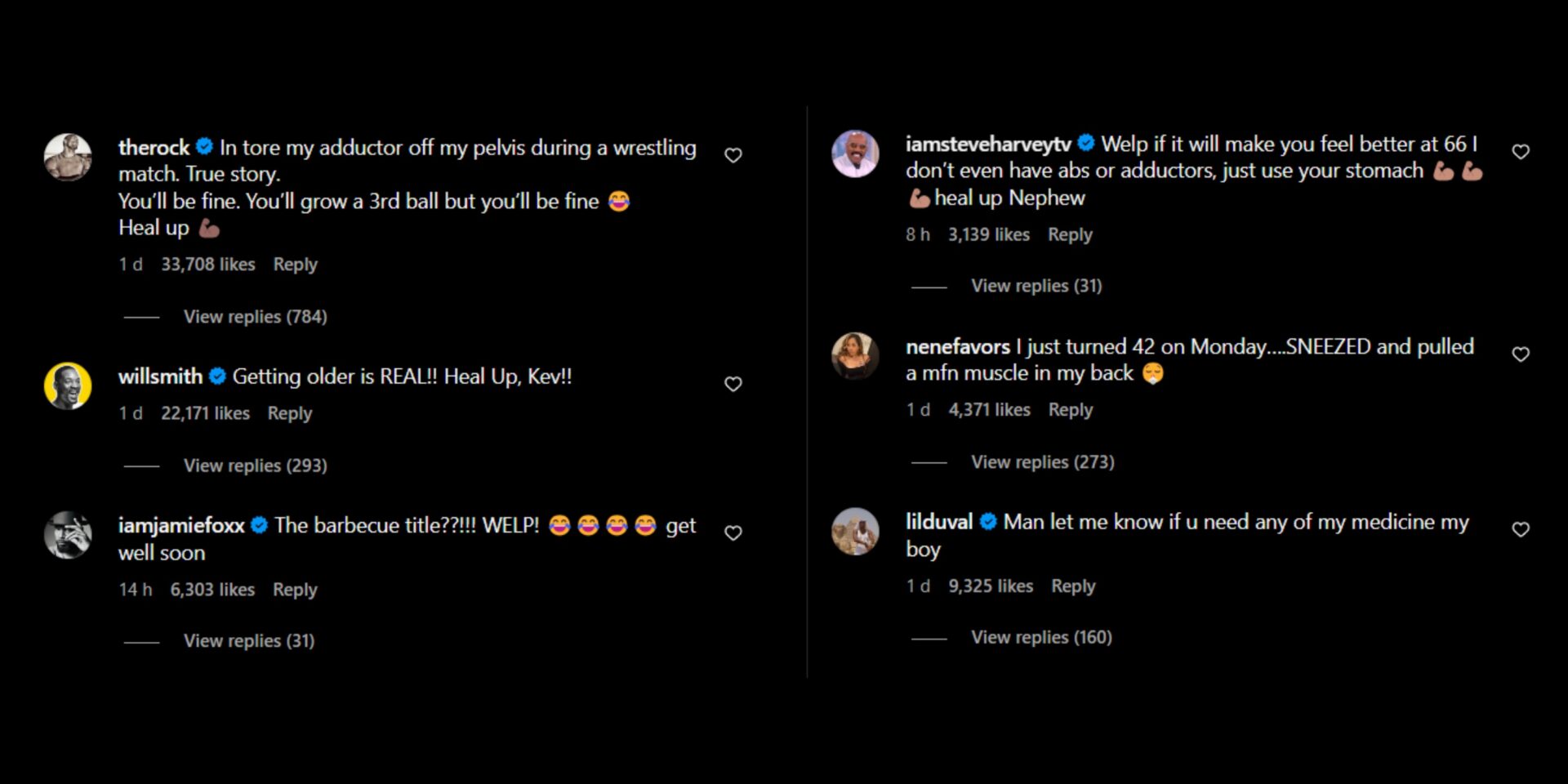Click iamjamiefoxx's profile avatar
1568x784 pixels.
tap(68, 535)
